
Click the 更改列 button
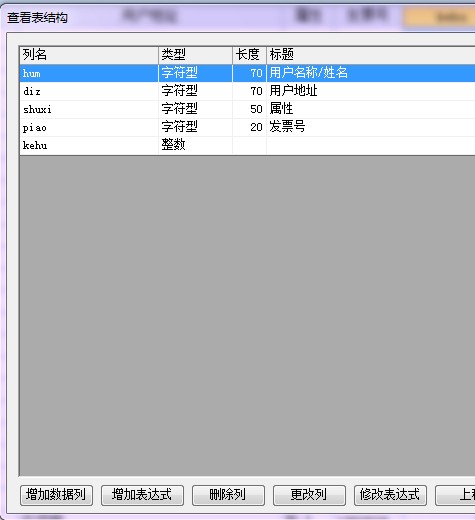[x=309, y=495]
